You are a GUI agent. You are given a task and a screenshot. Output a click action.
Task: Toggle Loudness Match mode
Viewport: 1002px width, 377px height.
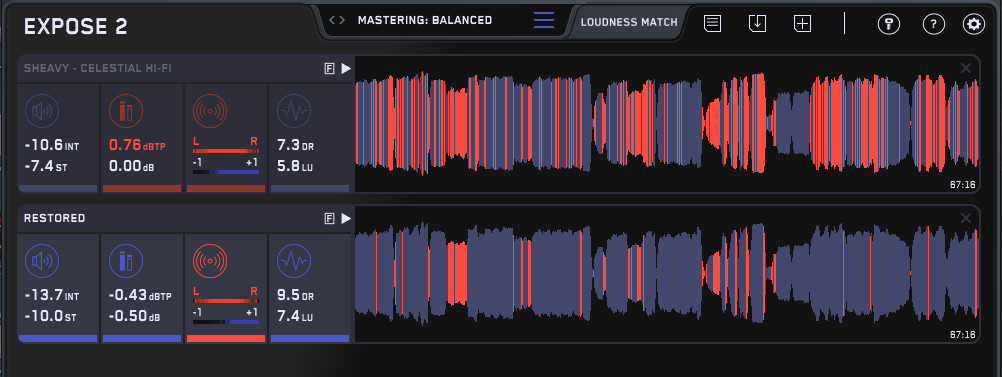tap(629, 22)
